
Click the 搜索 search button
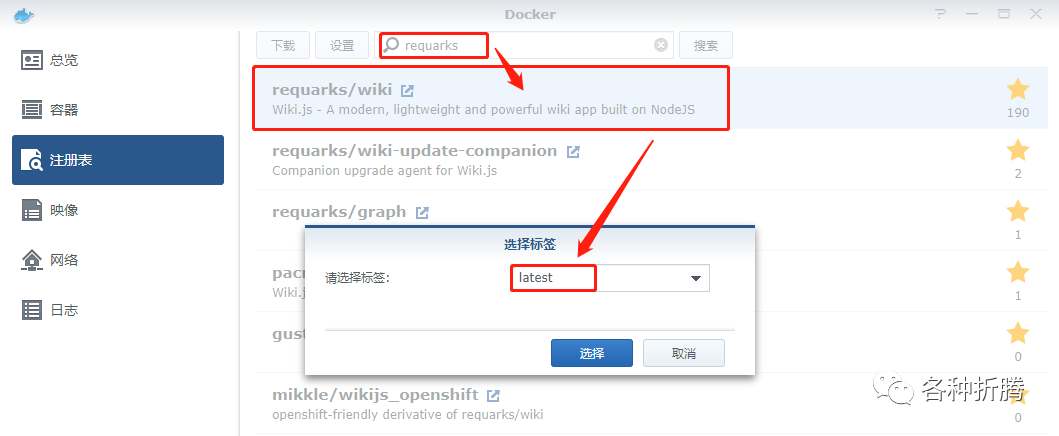[706, 45]
